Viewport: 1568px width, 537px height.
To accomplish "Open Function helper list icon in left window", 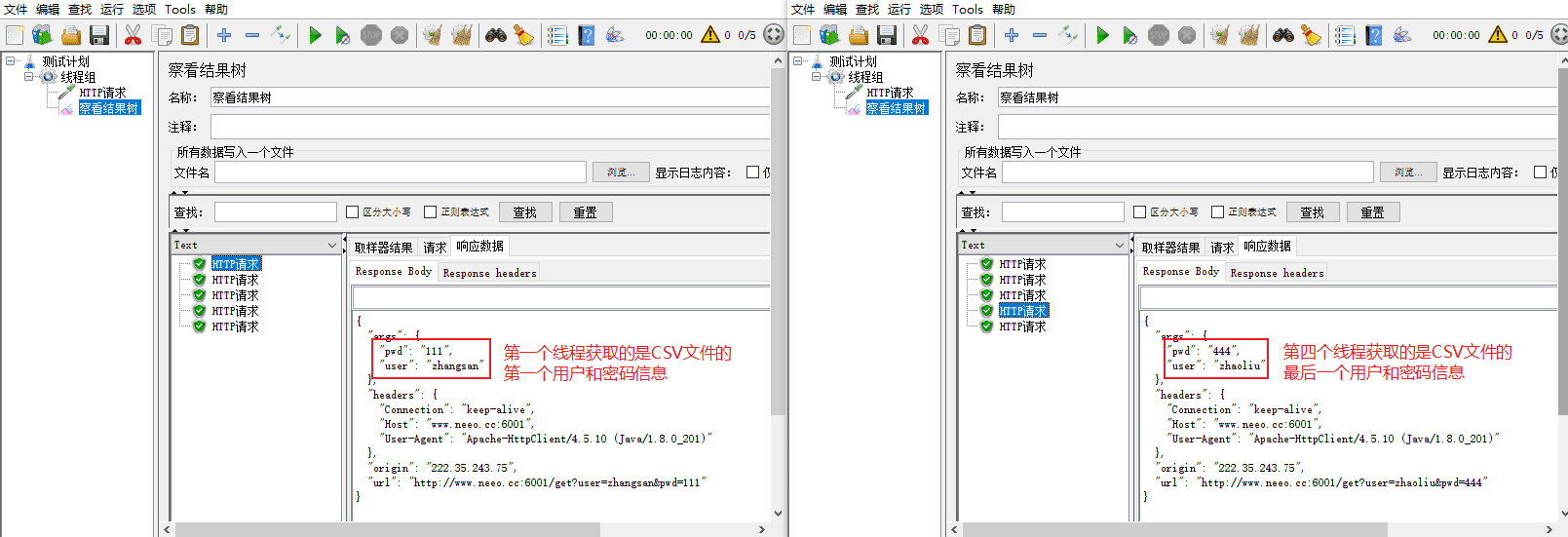I will tap(557, 35).
